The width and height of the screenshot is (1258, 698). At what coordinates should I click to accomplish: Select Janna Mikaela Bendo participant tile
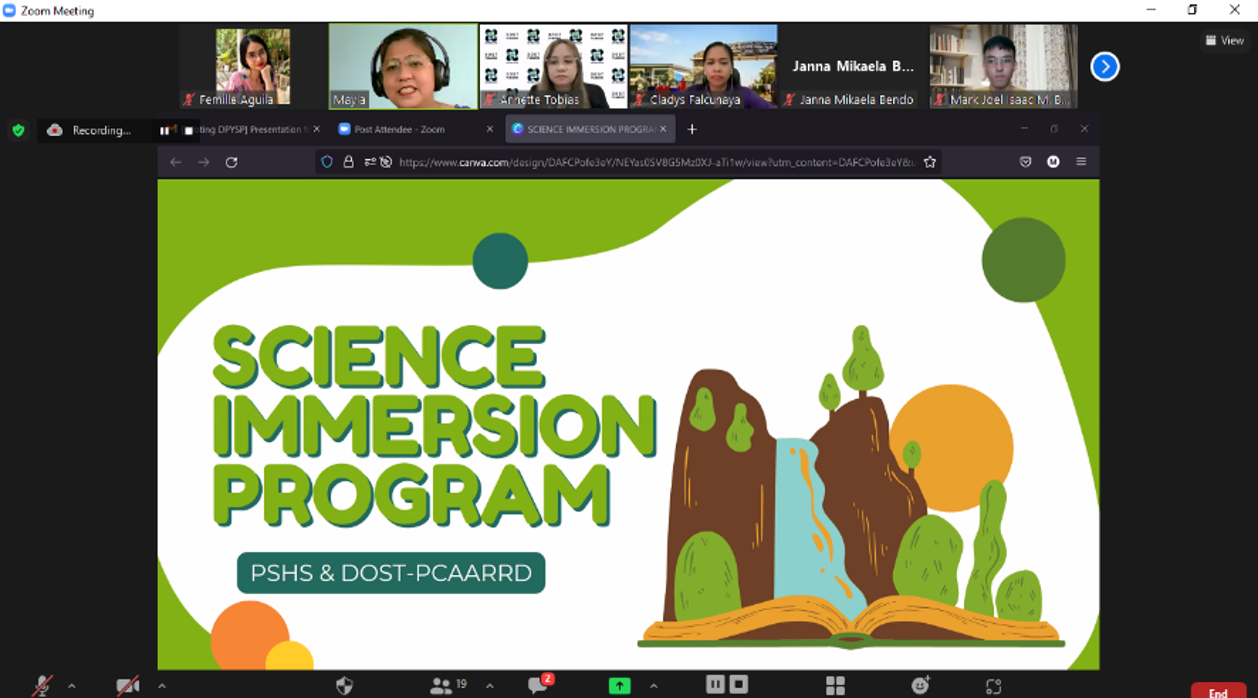[853, 66]
